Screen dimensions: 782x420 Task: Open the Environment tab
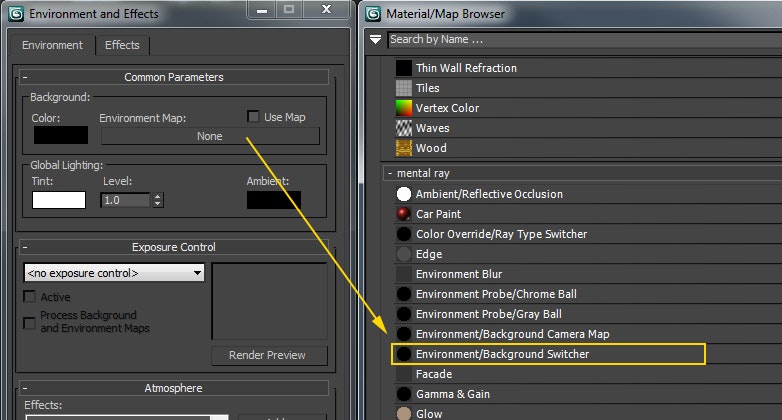(53, 45)
